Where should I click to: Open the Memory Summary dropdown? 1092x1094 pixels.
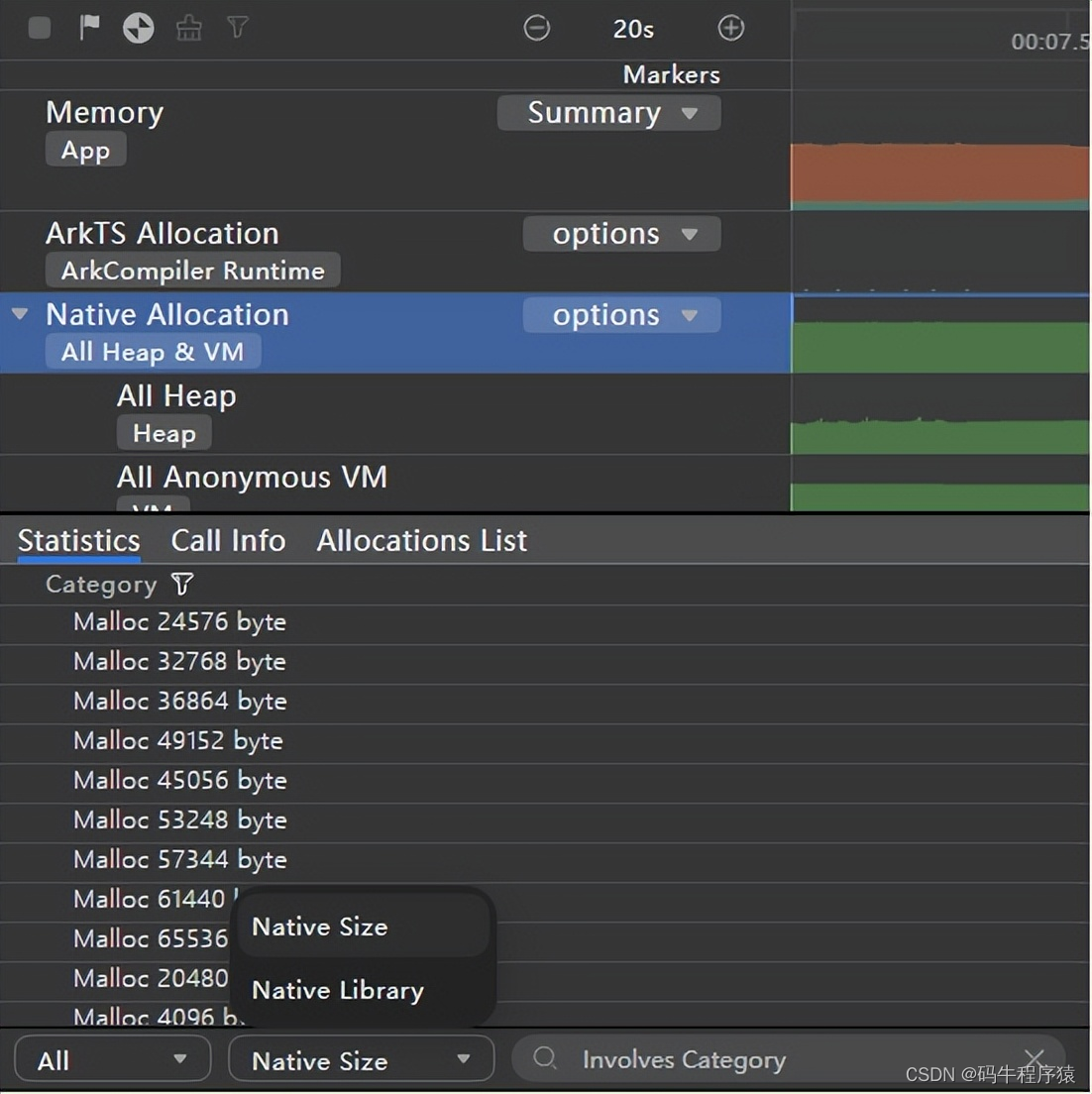(608, 113)
